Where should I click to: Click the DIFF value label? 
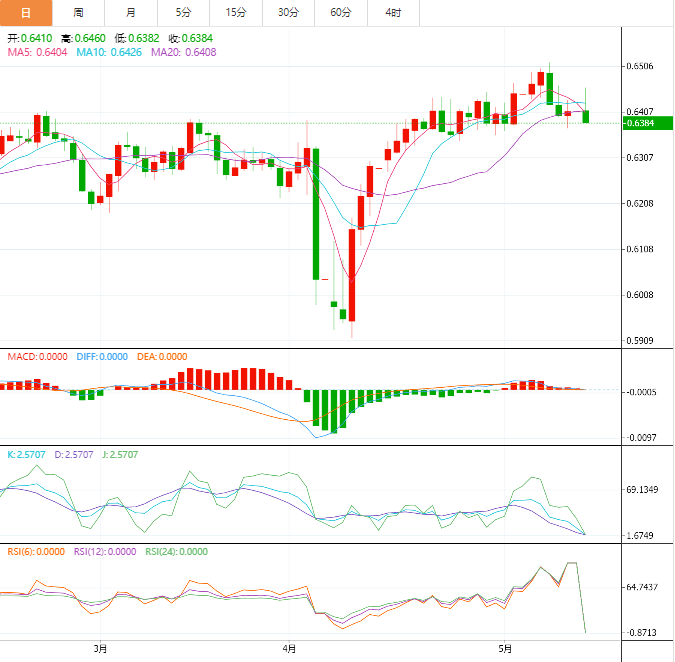coord(102,357)
